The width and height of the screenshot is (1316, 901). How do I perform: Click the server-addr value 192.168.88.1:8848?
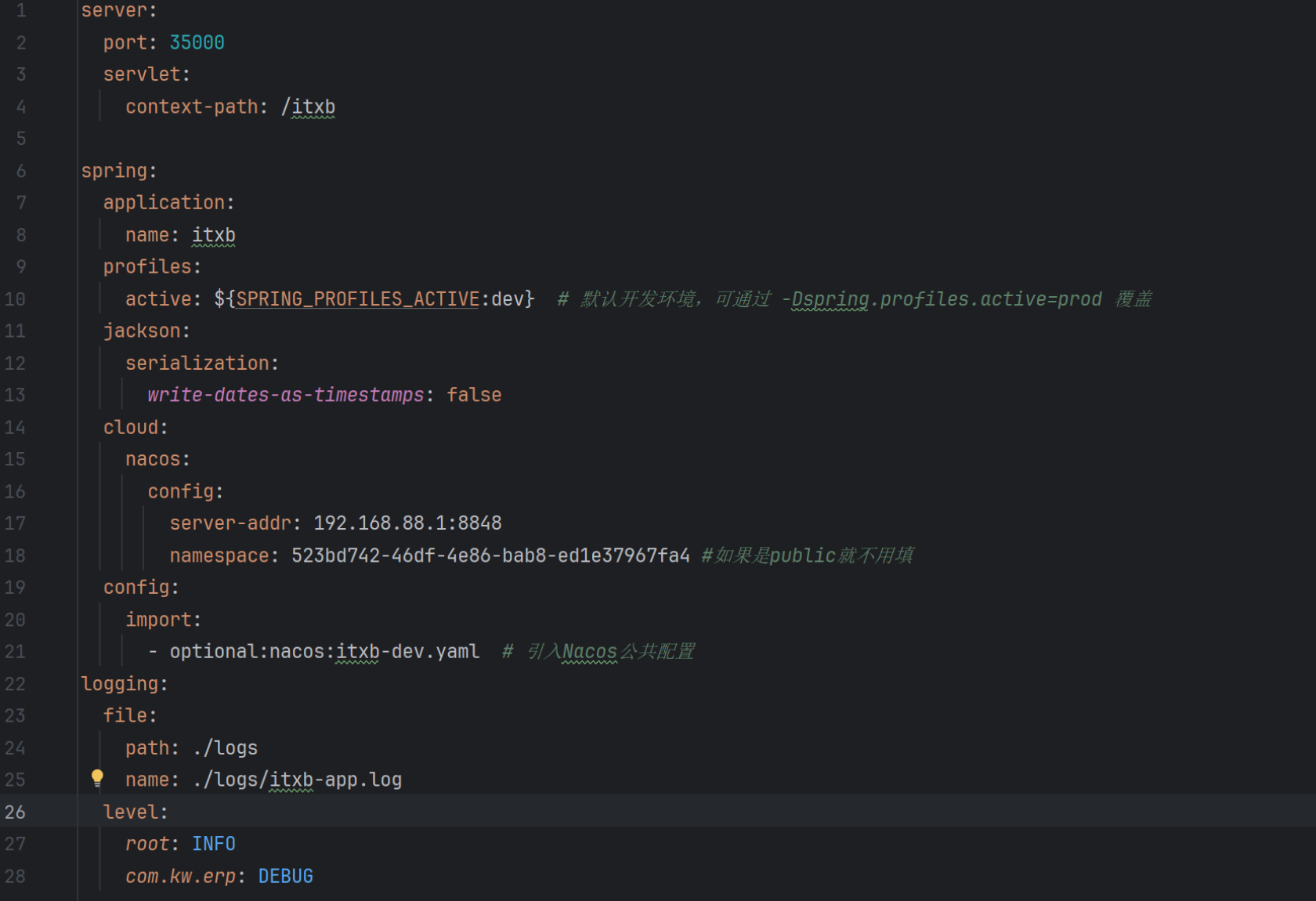point(407,523)
